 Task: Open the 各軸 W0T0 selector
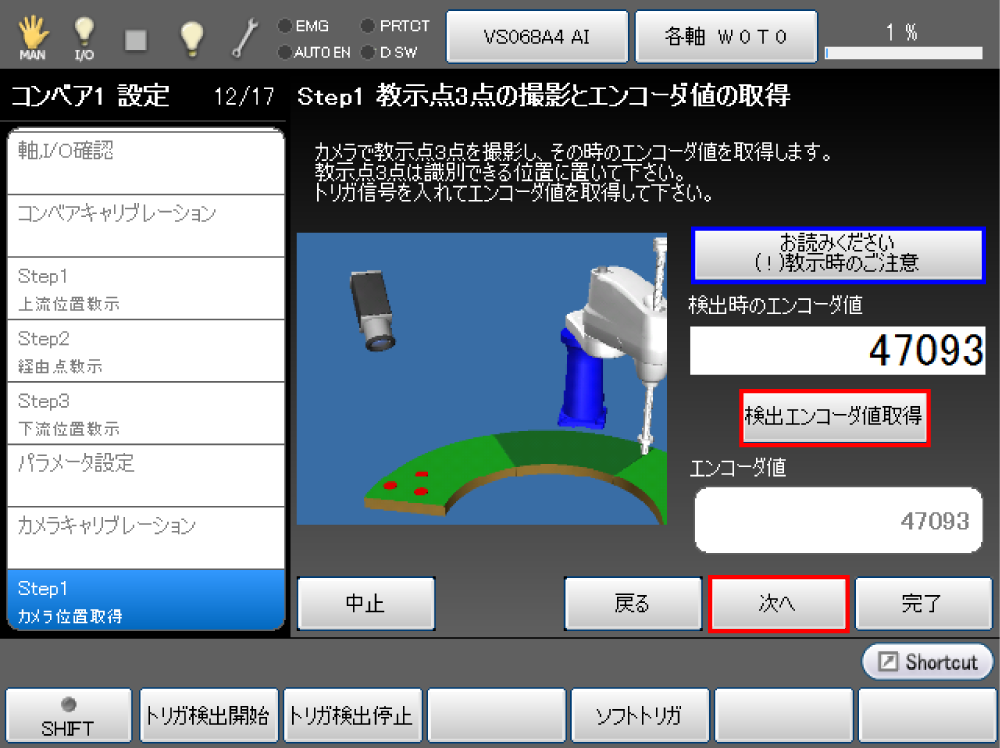726,37
